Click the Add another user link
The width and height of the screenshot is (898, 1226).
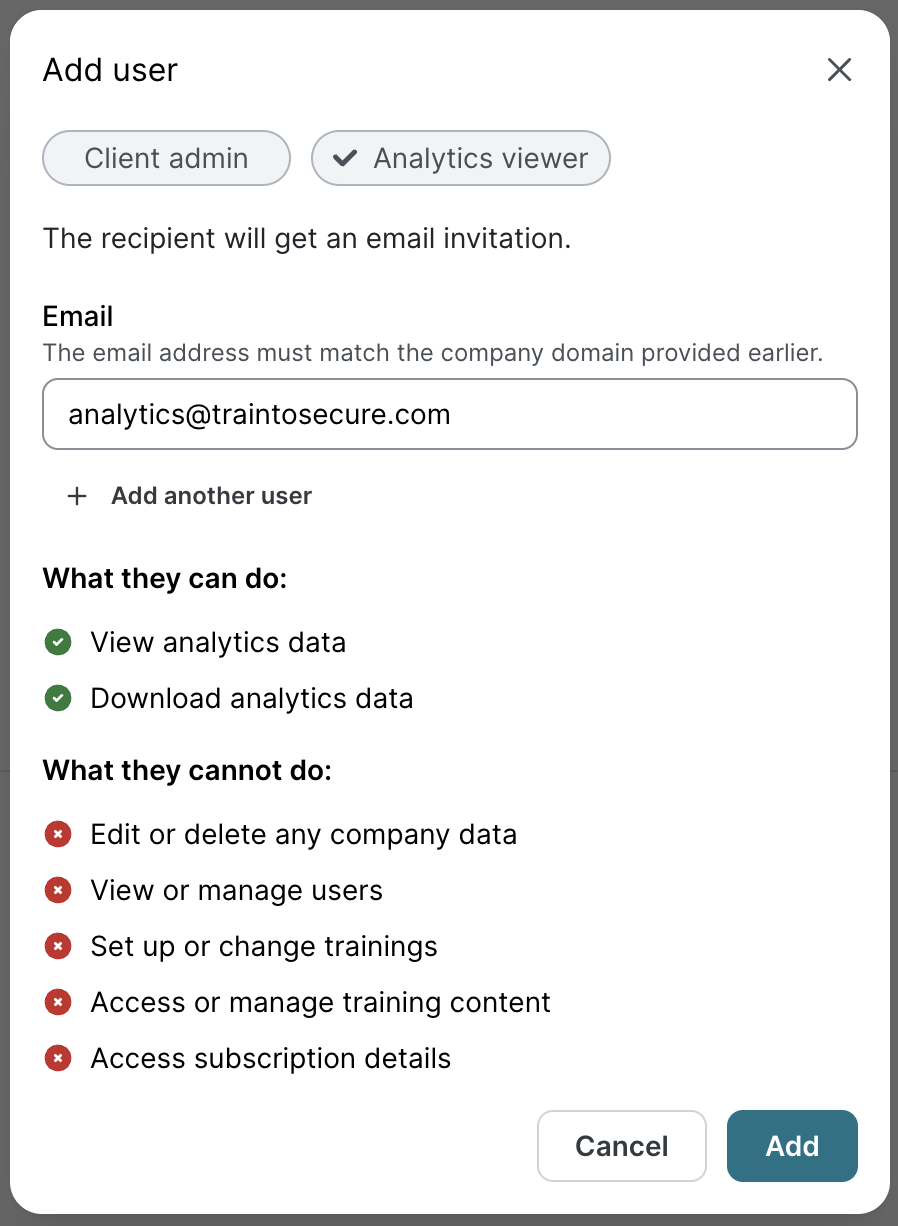click(x=211, y=496)
